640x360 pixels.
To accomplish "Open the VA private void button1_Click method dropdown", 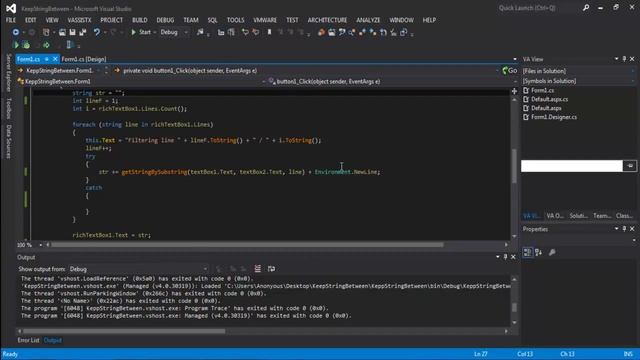I will coord(306,71).
